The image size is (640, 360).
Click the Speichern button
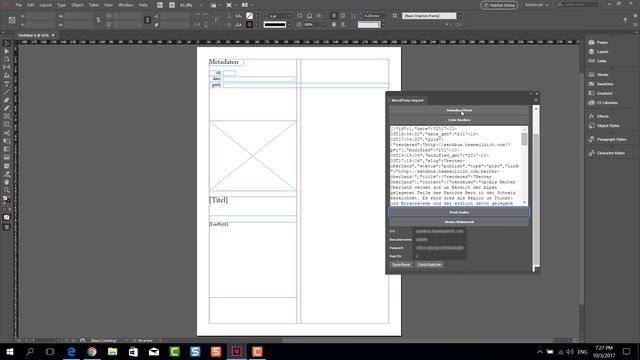[401, 265]
